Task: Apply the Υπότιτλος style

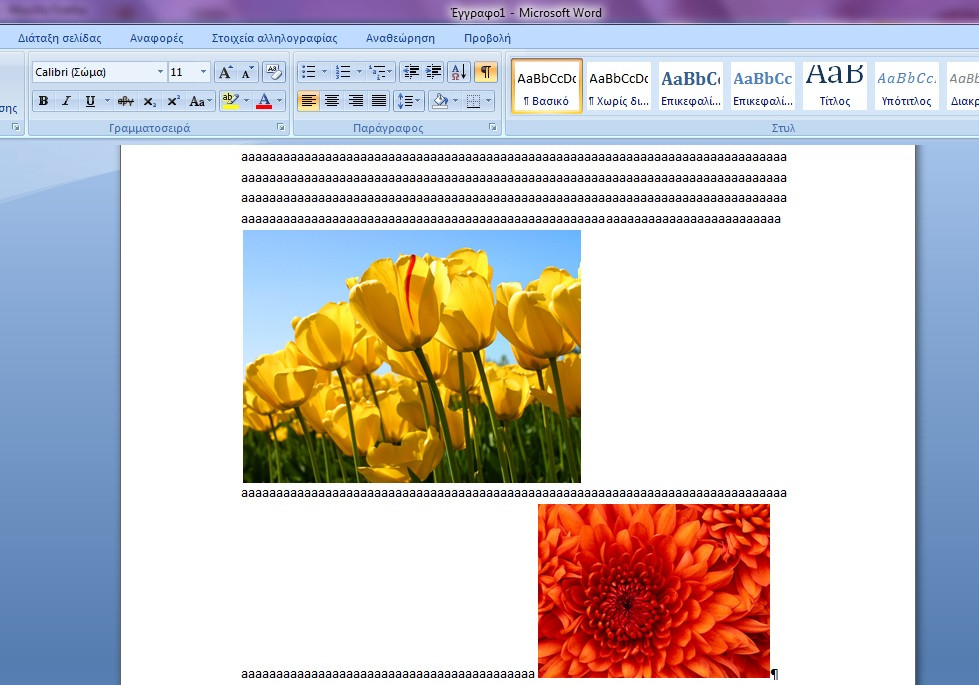Action: click(x=907, y=87)
